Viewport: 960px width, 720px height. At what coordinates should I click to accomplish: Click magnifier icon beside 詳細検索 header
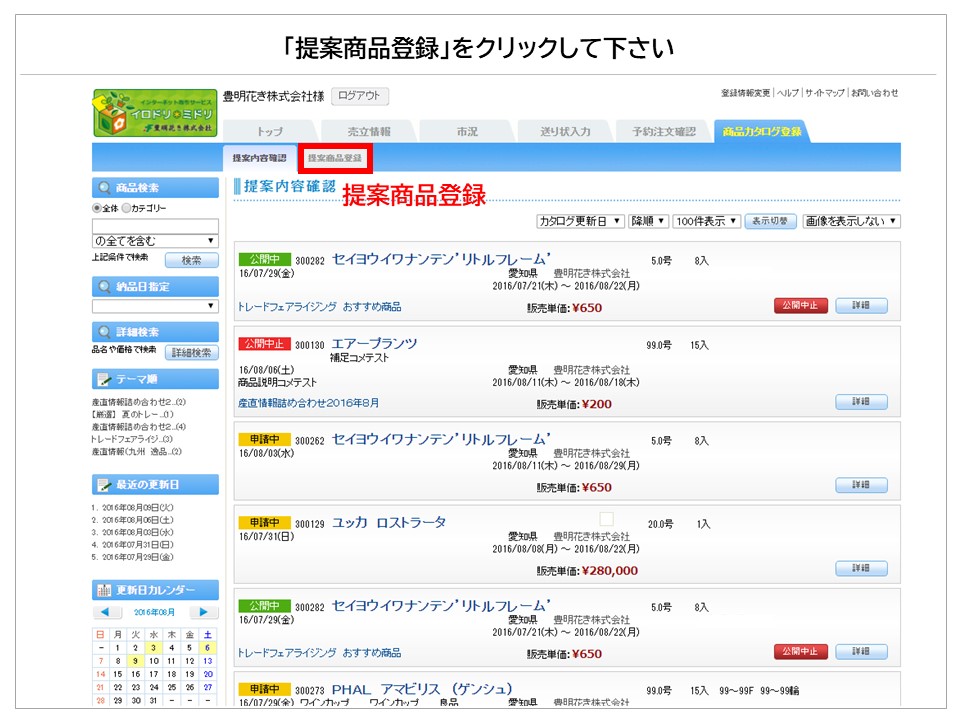tap(104, 332)
